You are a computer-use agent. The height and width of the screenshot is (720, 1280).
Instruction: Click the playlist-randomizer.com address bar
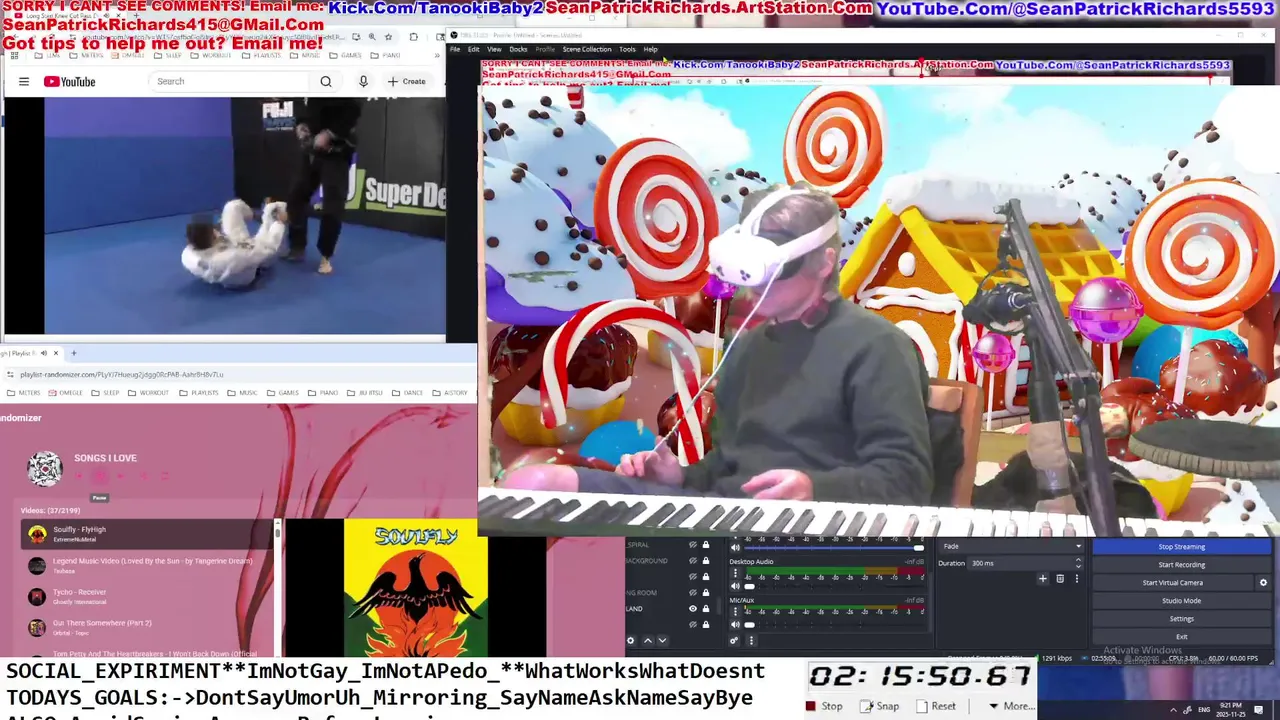(x=240, y=374)
